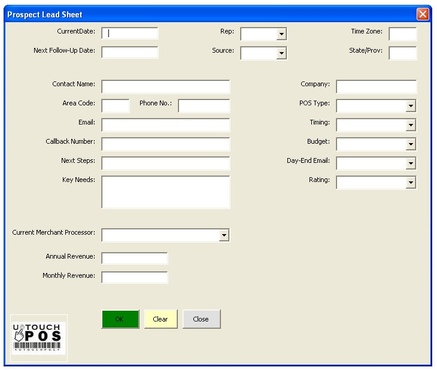Focus the Email text field
The height and width of the screenshot is (370, 437).
pos(166,125)
